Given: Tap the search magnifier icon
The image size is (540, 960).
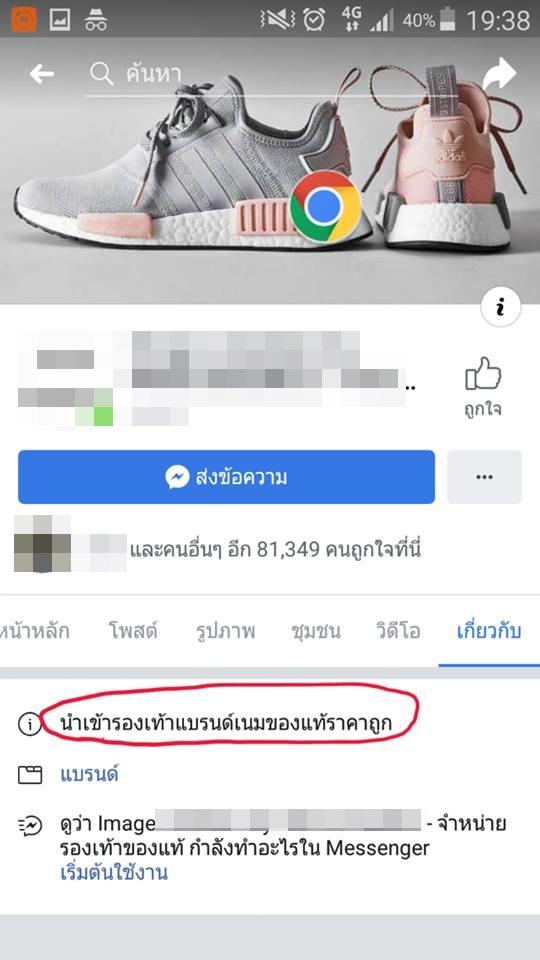Looking at the screenshot, I should coord(101,74).
